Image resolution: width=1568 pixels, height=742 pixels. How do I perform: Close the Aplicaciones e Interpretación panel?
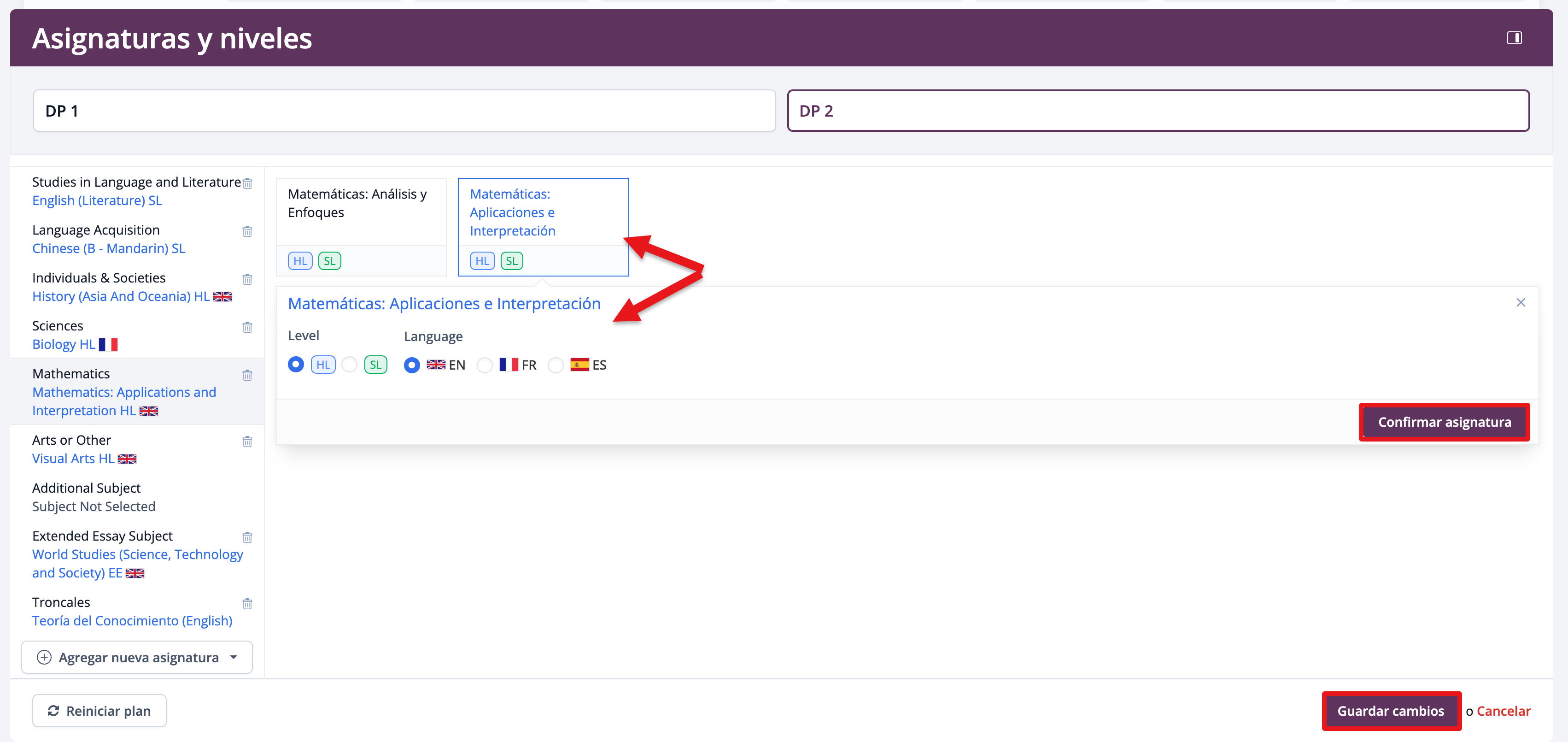coord(1520,303)
